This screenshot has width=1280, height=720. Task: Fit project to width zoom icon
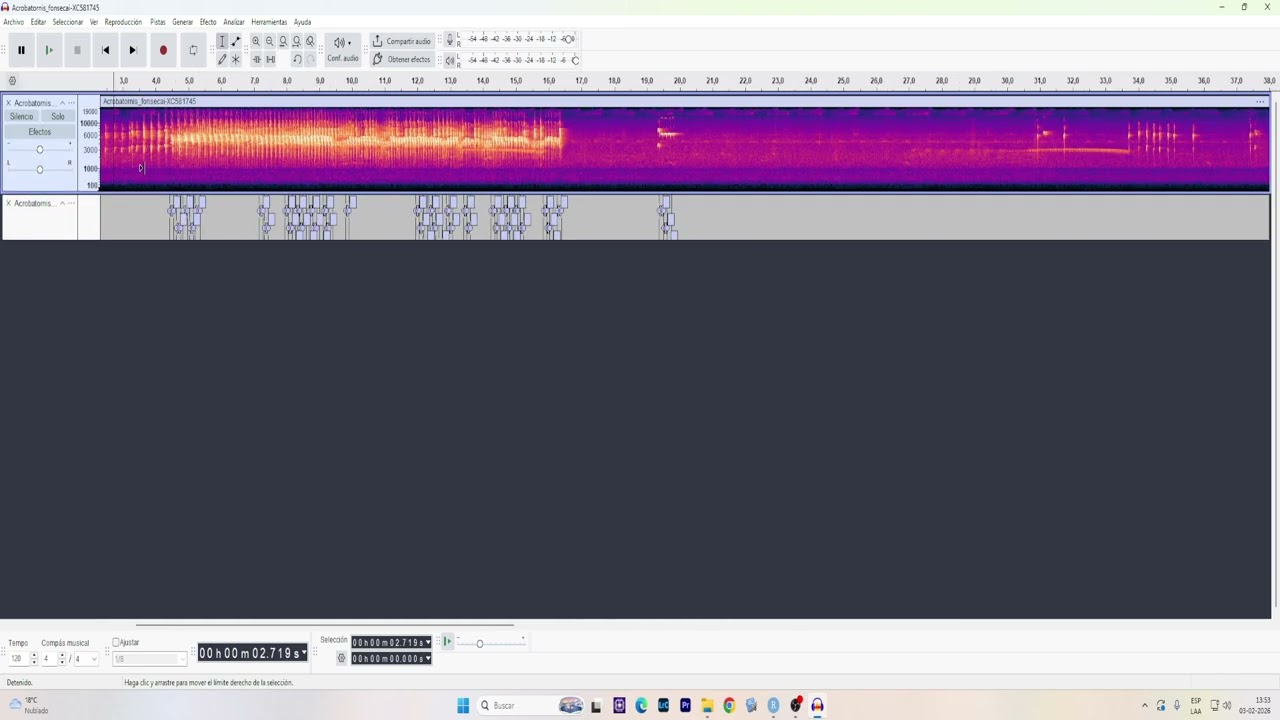[296, 41]
